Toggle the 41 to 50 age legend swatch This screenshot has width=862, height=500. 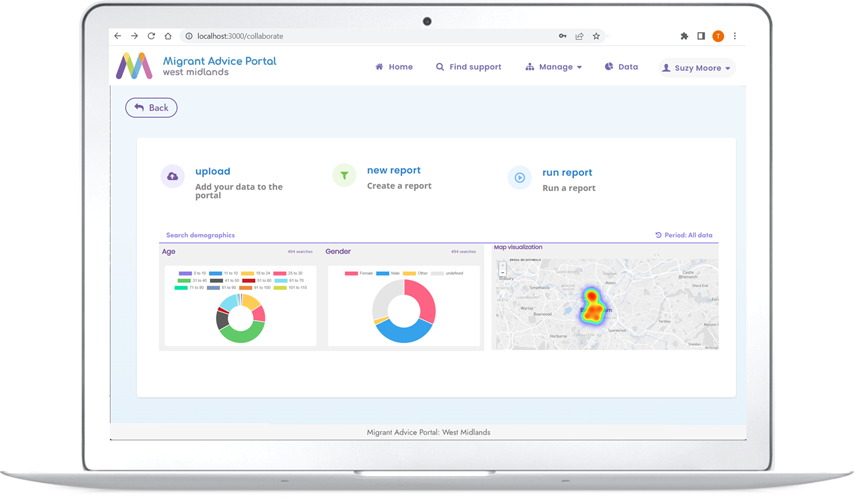click(x=217, y=280)
